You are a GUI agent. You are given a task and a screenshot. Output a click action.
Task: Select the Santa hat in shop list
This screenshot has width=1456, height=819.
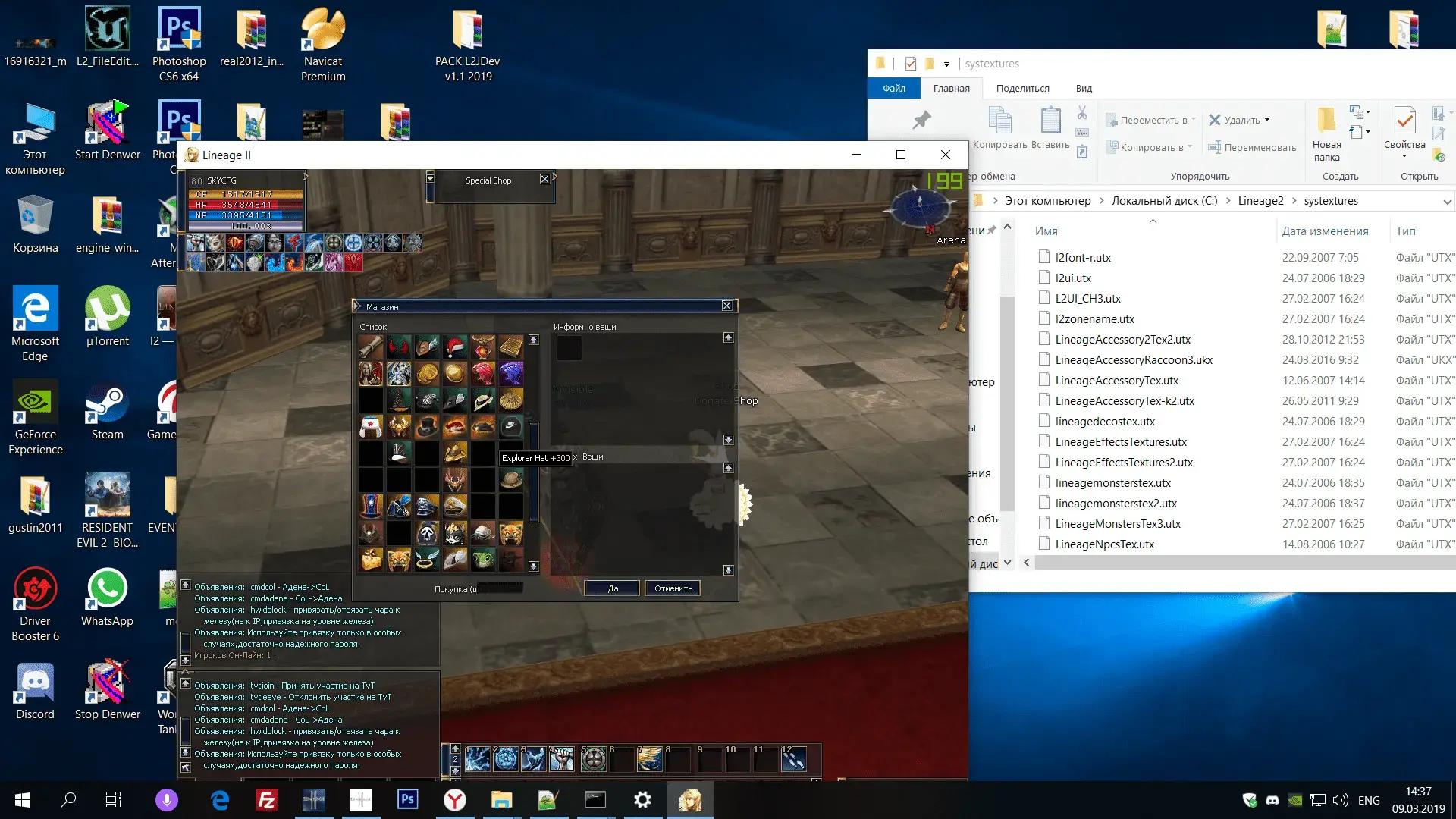(x=455, y=347)
